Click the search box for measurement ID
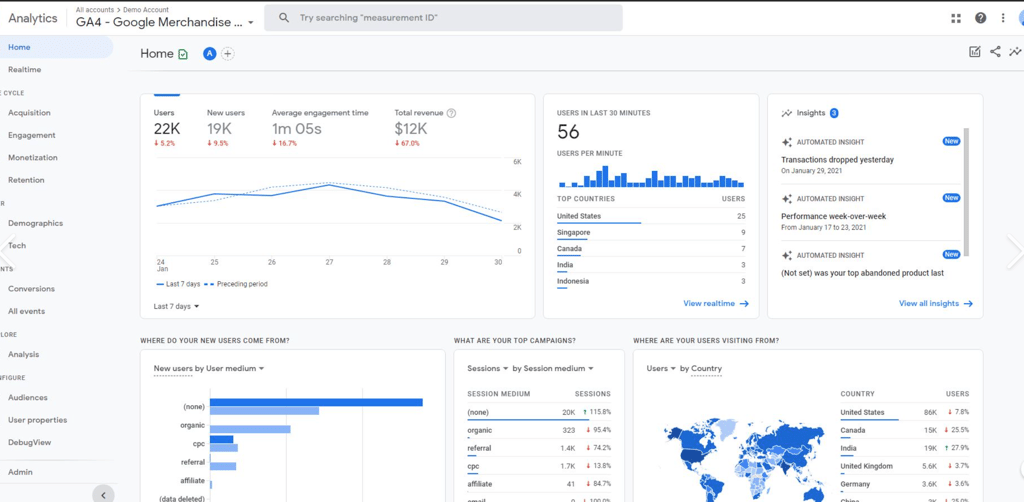 pyautogui.click(x=443, y=18)
